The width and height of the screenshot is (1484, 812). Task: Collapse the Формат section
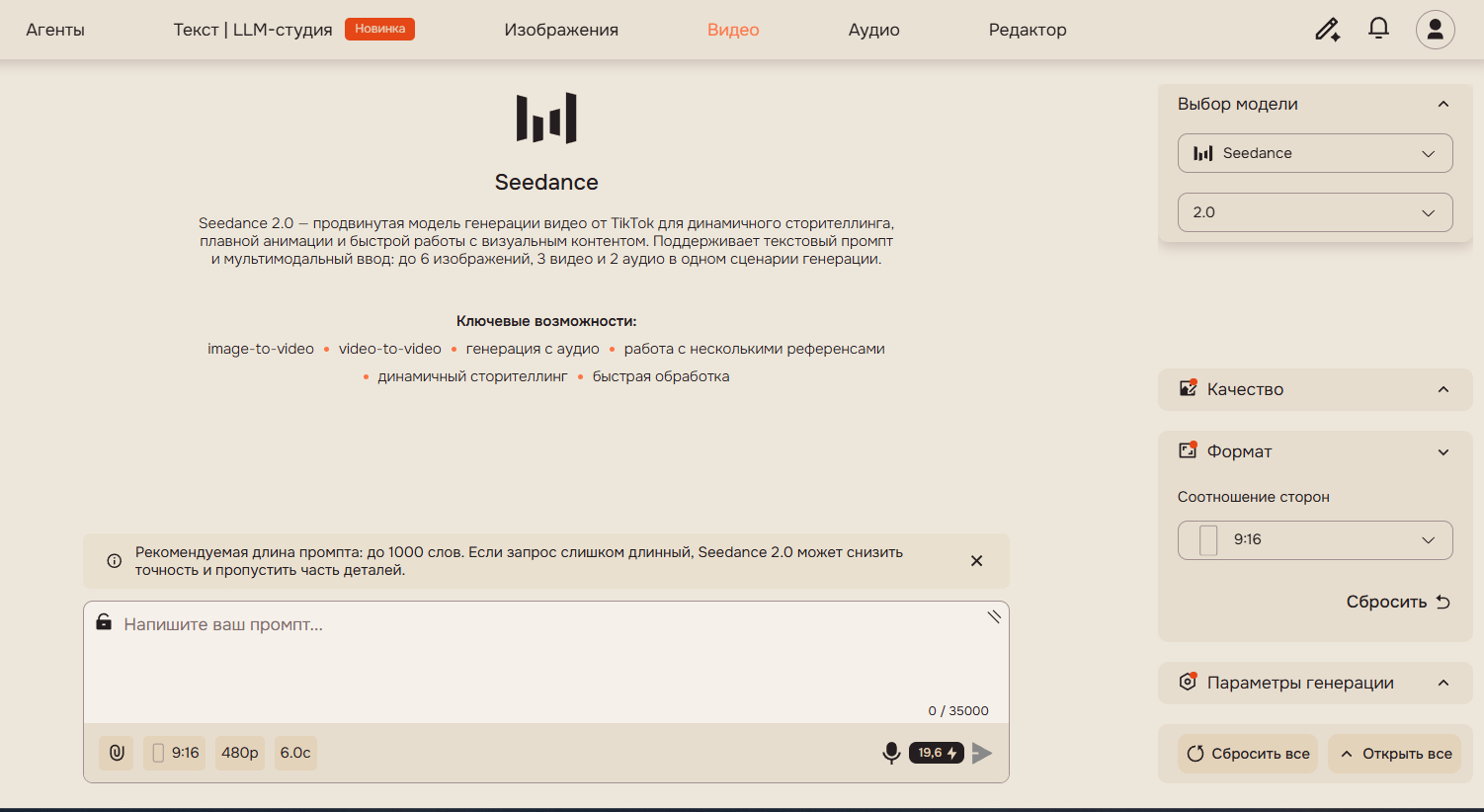(1443, 451)
